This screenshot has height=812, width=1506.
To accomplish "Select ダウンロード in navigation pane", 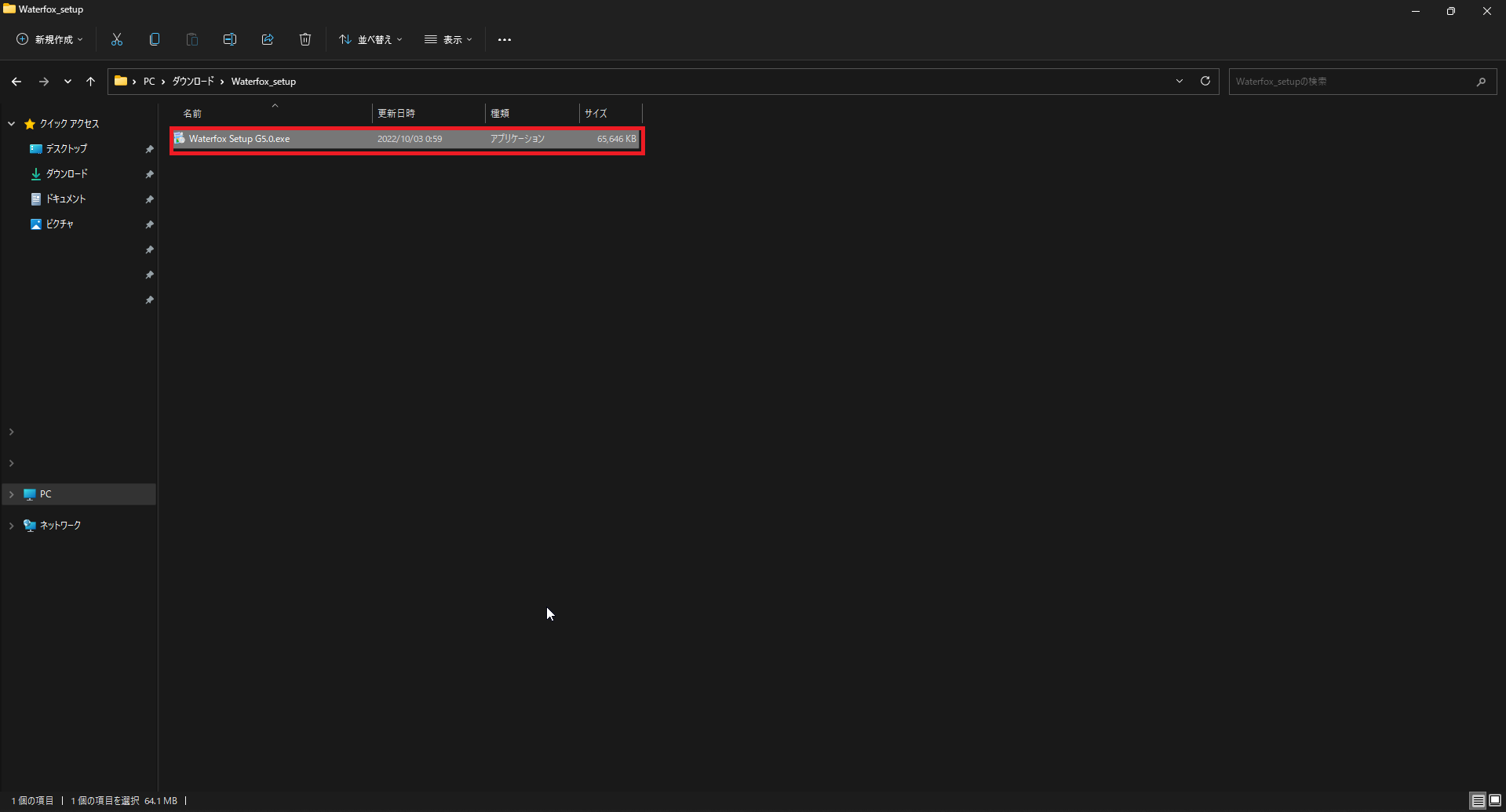I will 67,174.
